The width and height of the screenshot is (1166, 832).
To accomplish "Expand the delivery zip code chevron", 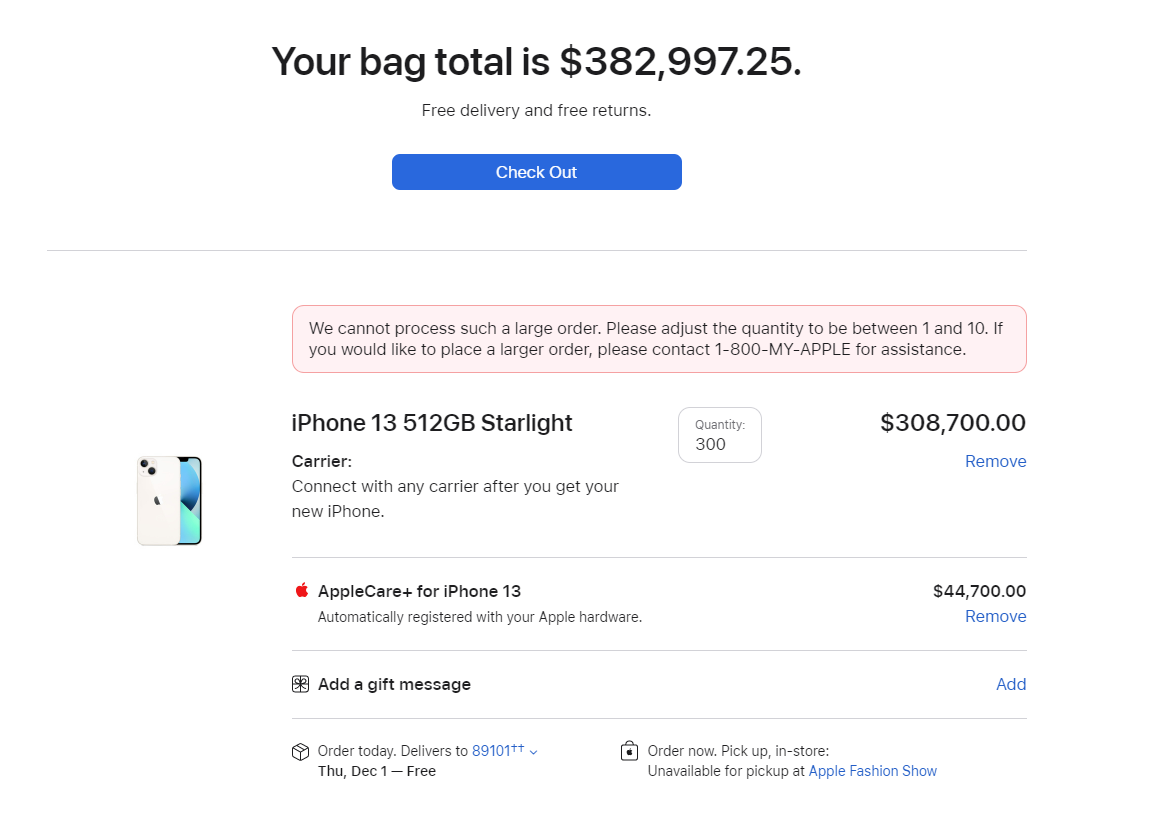I will point(534,752).
